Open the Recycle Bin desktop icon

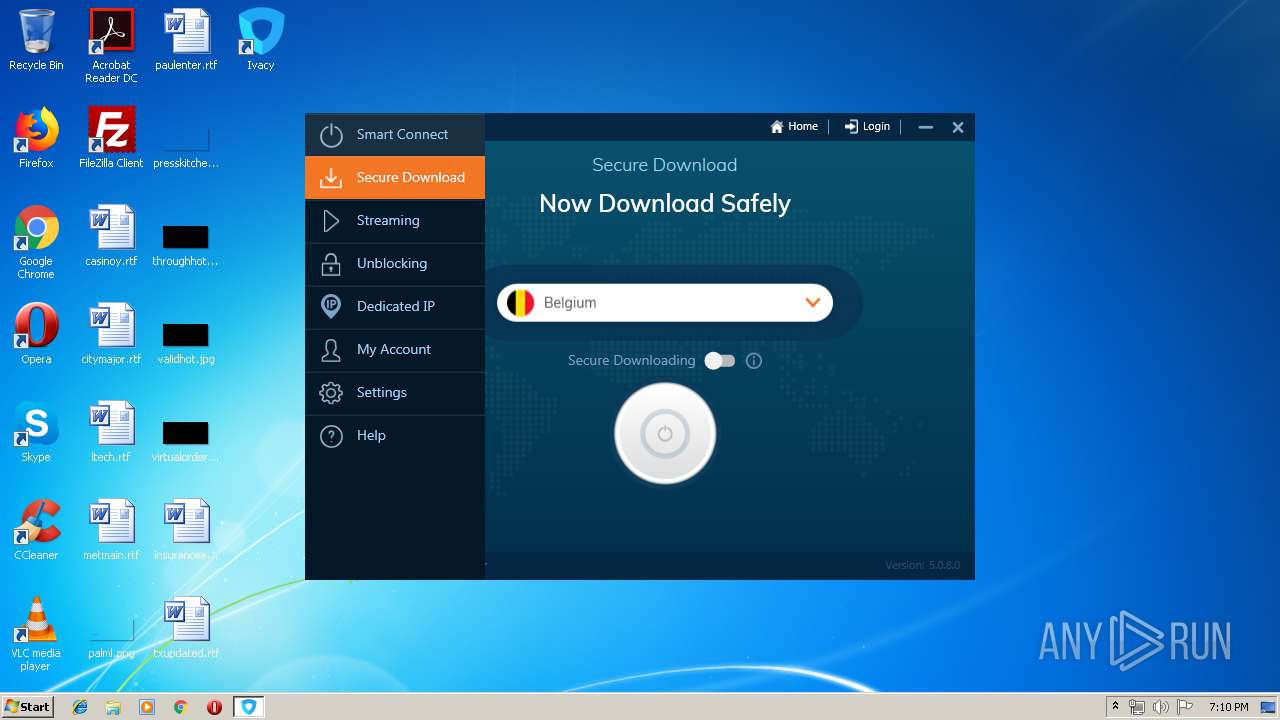pyautogui.click(x=36, y=41)
